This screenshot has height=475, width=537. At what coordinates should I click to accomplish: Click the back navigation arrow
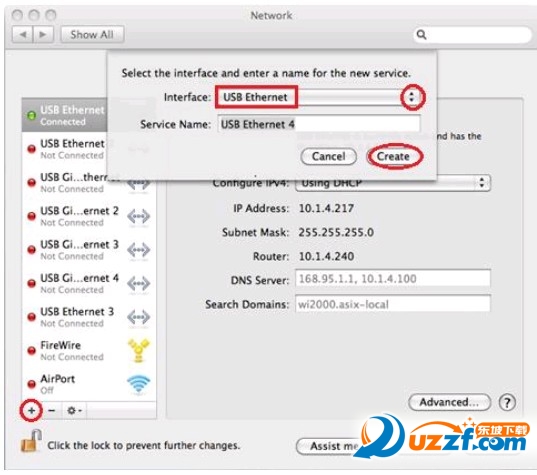[23, 35]
